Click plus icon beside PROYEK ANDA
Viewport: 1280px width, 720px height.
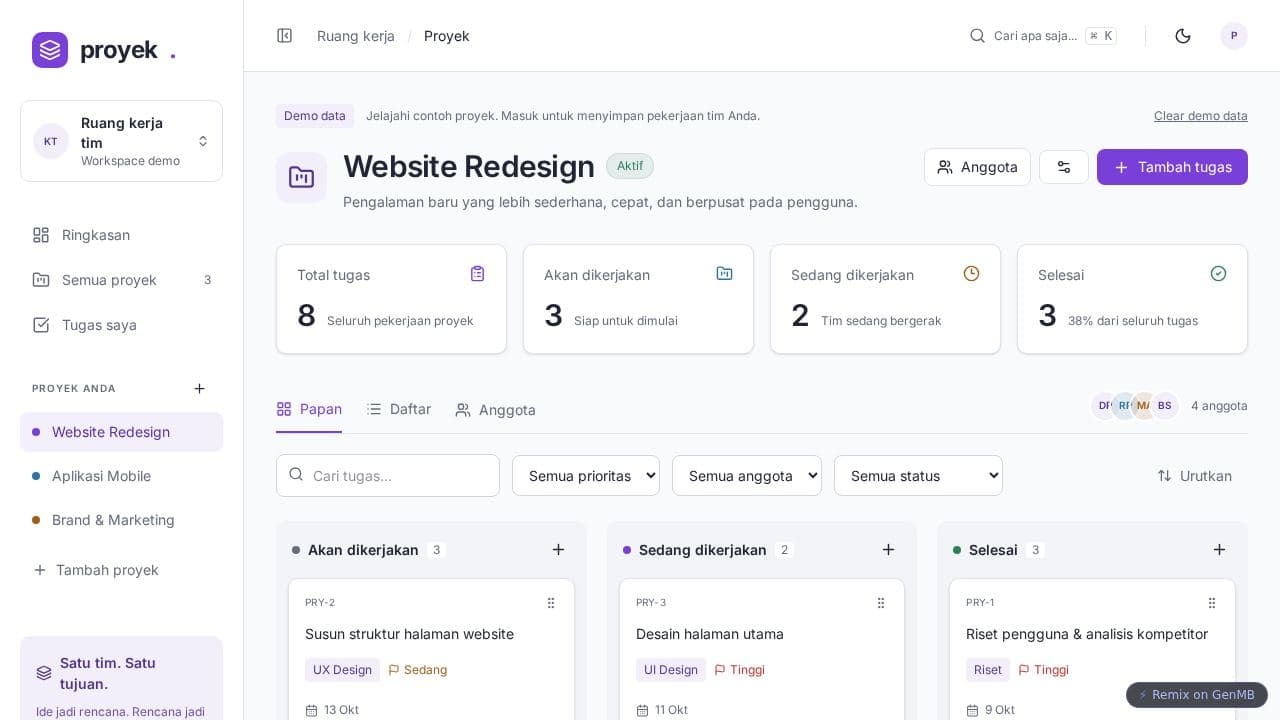pyautogui.click(x=199, y=388)
